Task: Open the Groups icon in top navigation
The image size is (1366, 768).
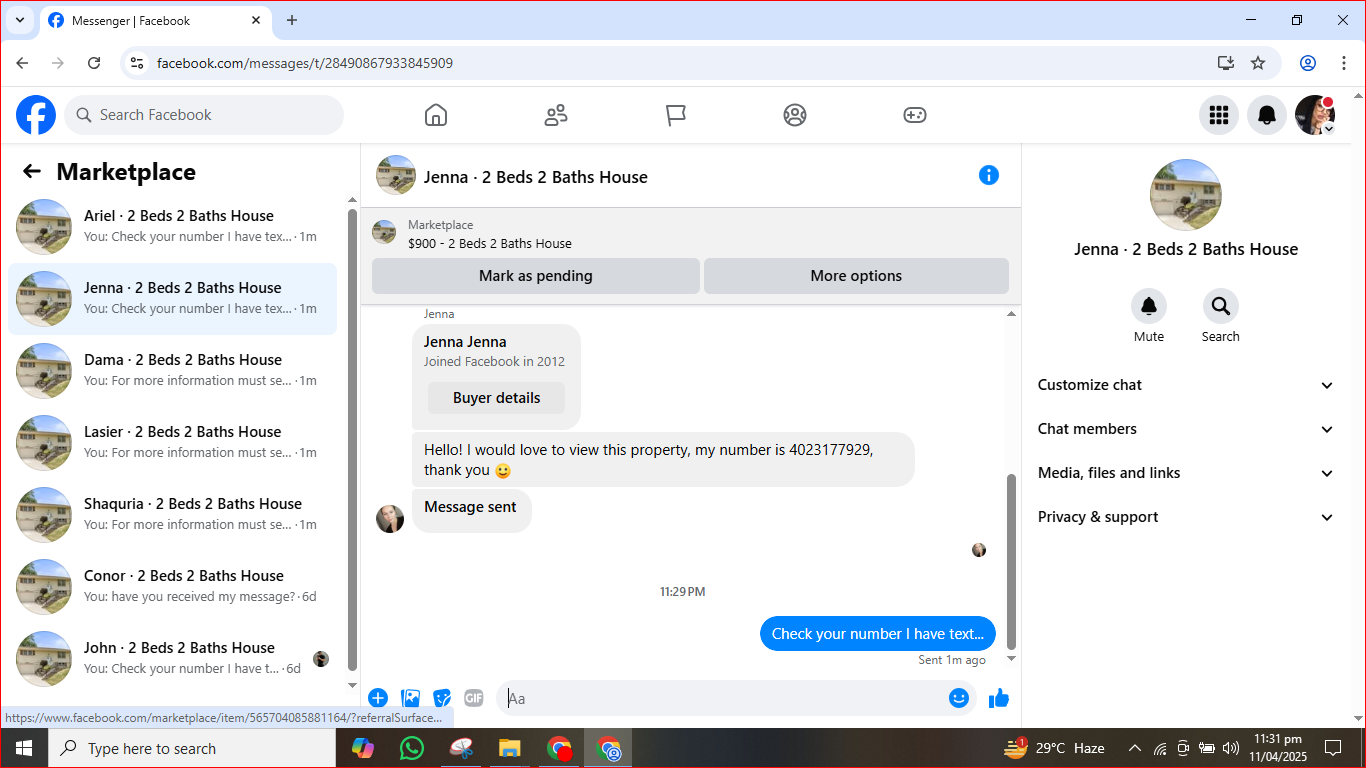Action: click(795, 115)
